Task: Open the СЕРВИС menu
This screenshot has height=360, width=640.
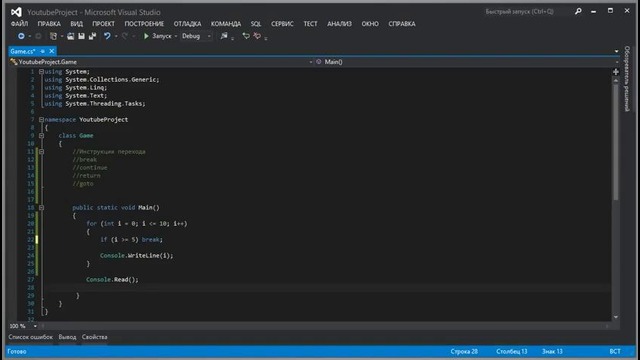Action: 282,24
